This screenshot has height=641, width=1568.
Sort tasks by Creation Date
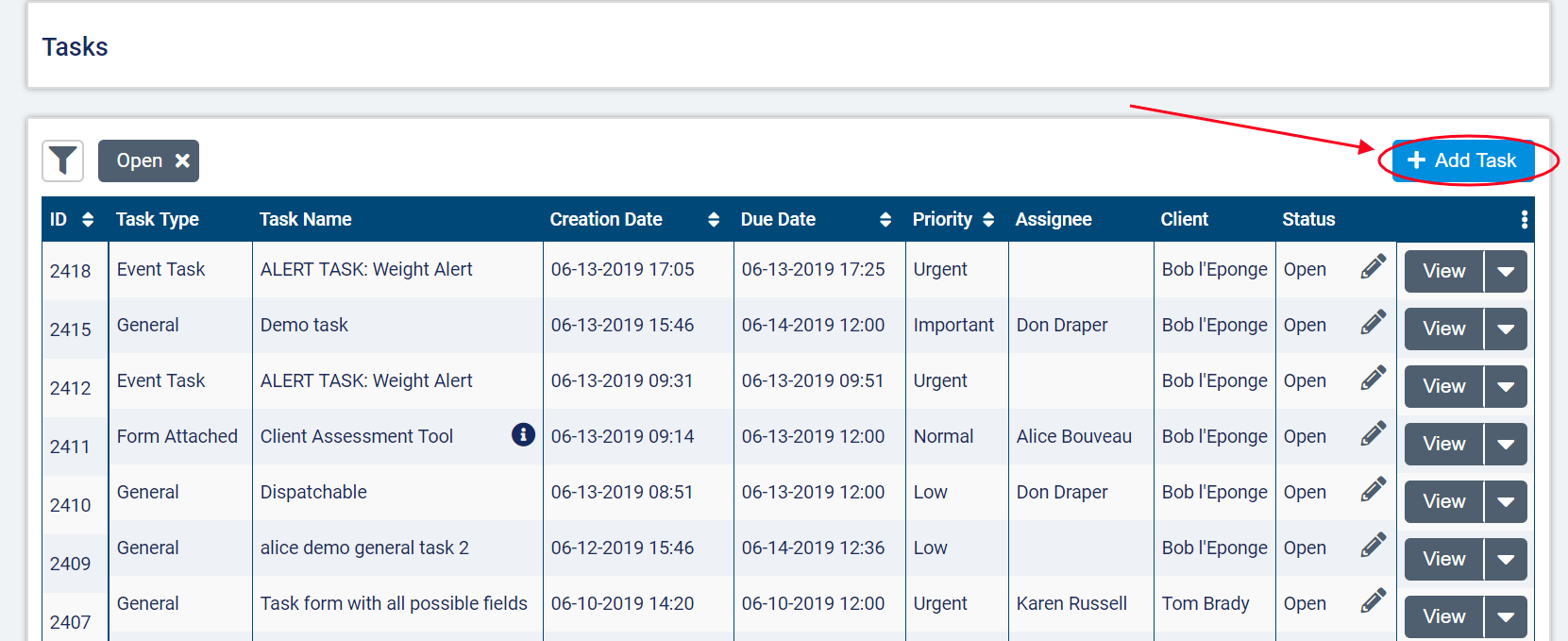pyautogui.click(x=713, y=220)
